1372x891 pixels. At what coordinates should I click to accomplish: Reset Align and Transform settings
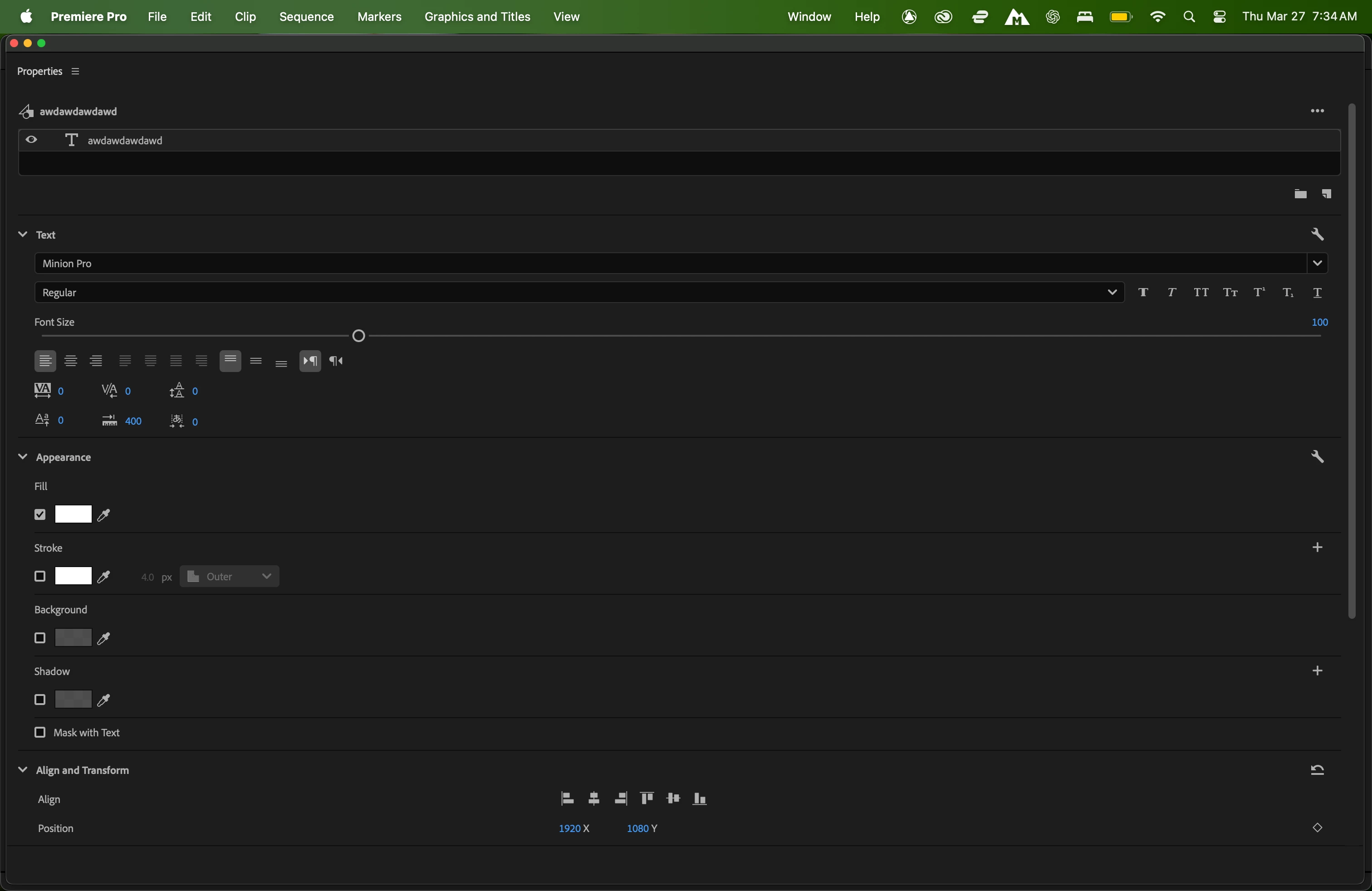(x=1317, y=770)
